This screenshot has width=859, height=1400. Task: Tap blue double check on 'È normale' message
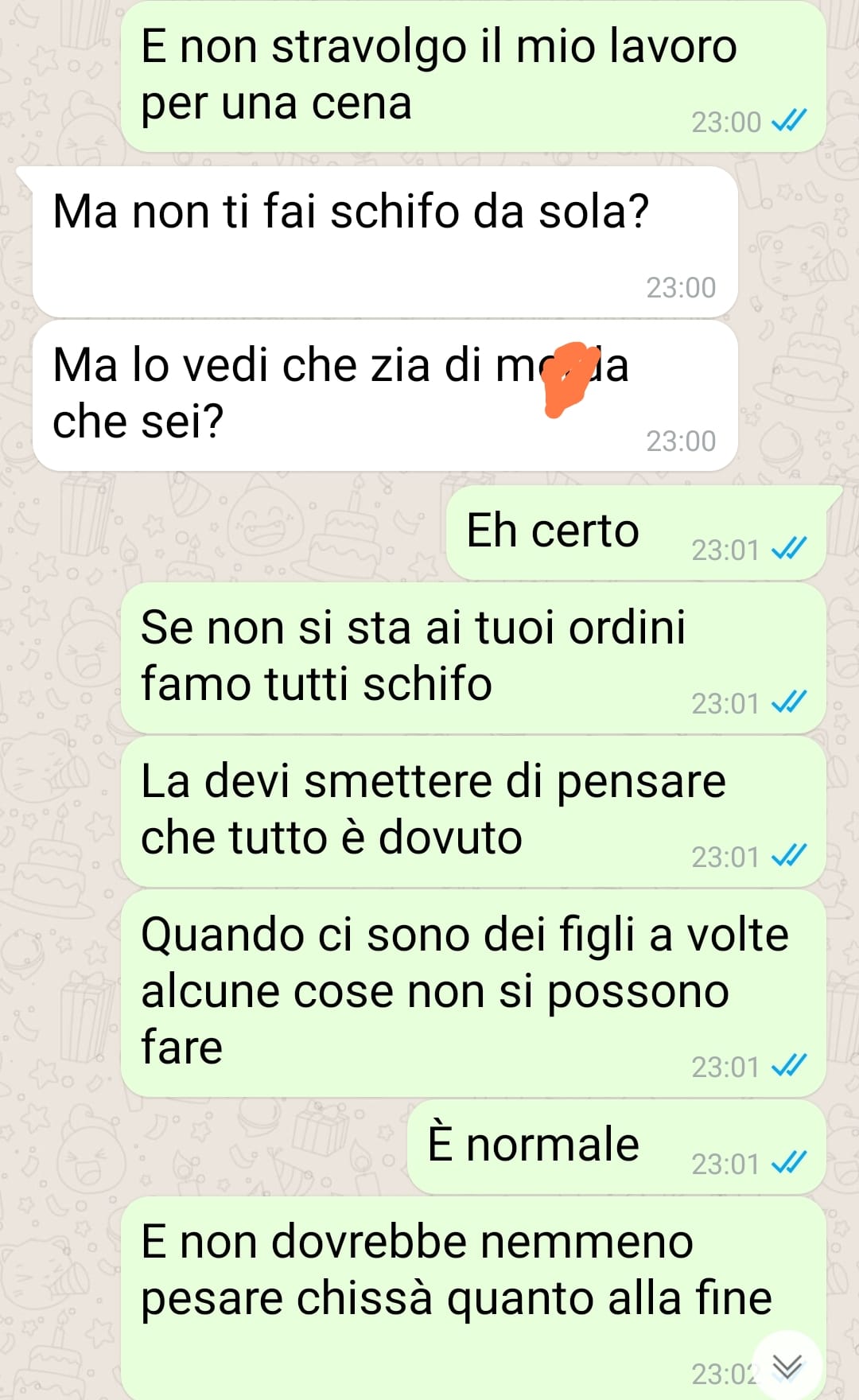click(x=789, y=1163)
